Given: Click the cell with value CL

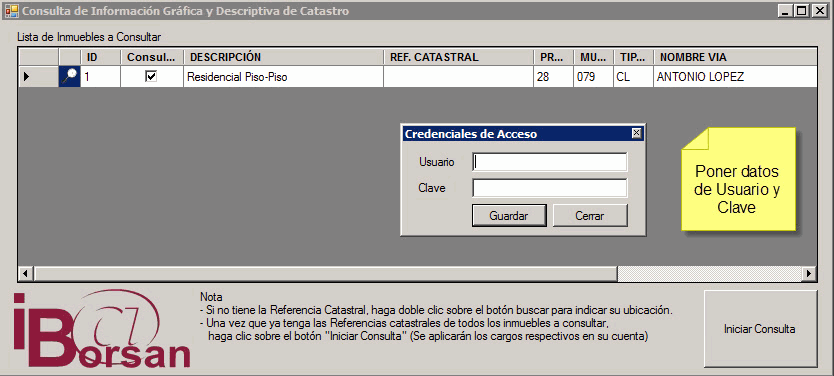Looking at the screenshot, I should click(x=633, y=77).
